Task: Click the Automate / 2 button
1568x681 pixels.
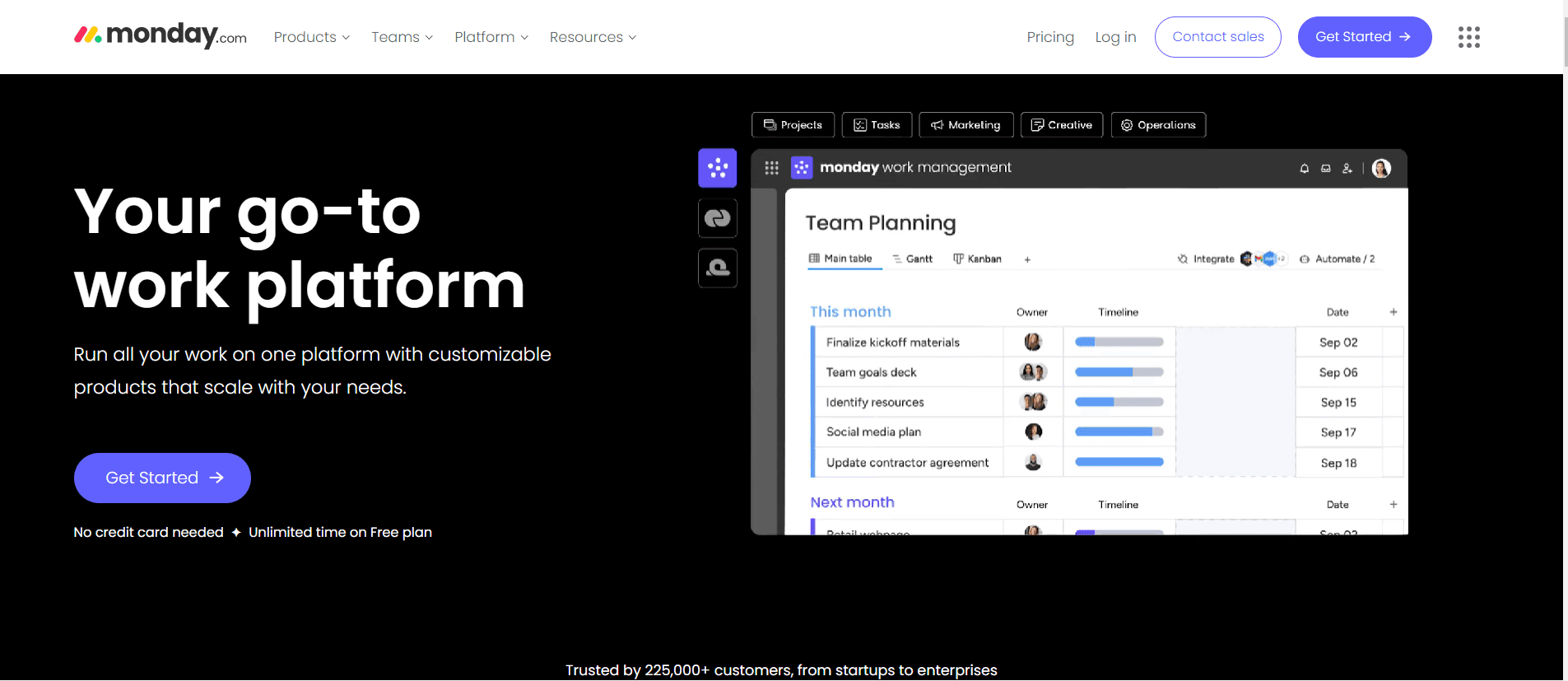Action: pyautogui.click(x=1338, y=259)
